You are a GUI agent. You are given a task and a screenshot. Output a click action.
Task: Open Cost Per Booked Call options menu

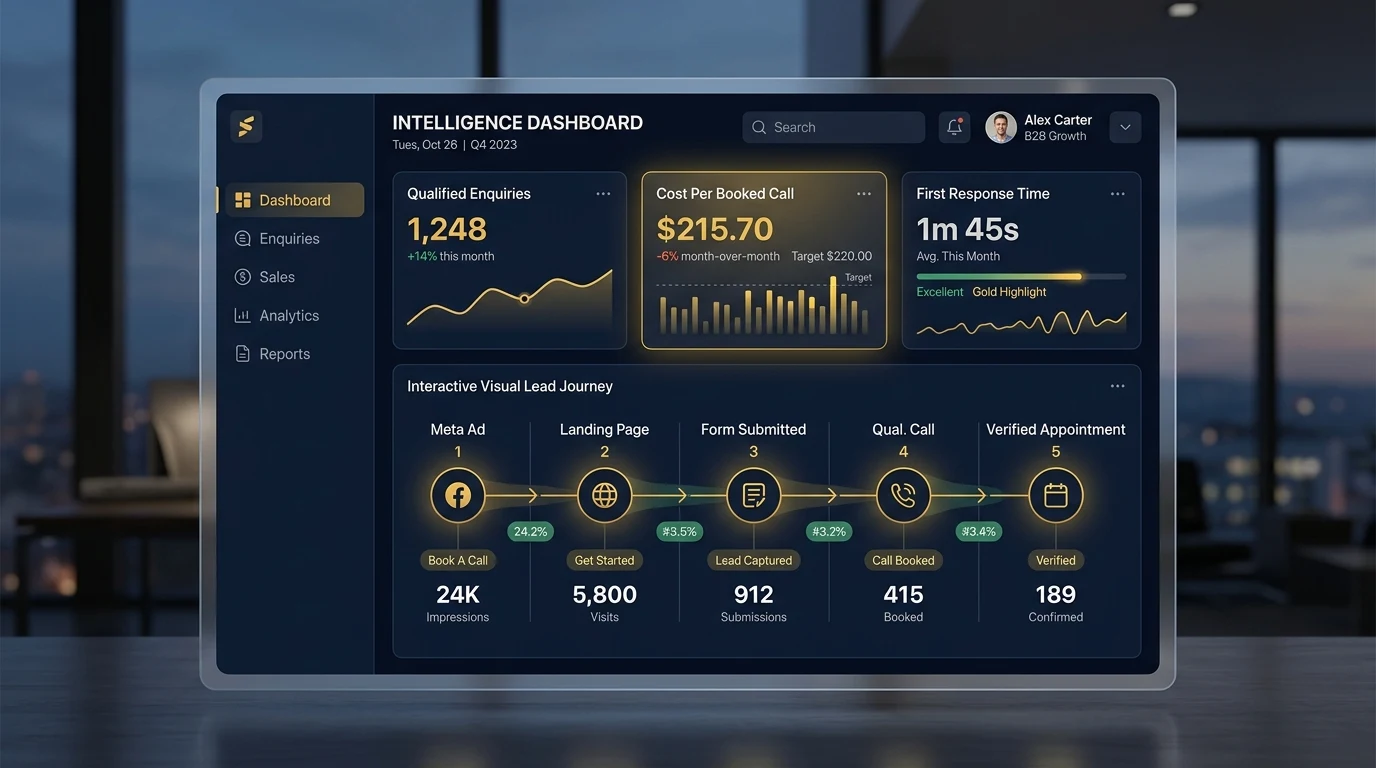(864, 194)
